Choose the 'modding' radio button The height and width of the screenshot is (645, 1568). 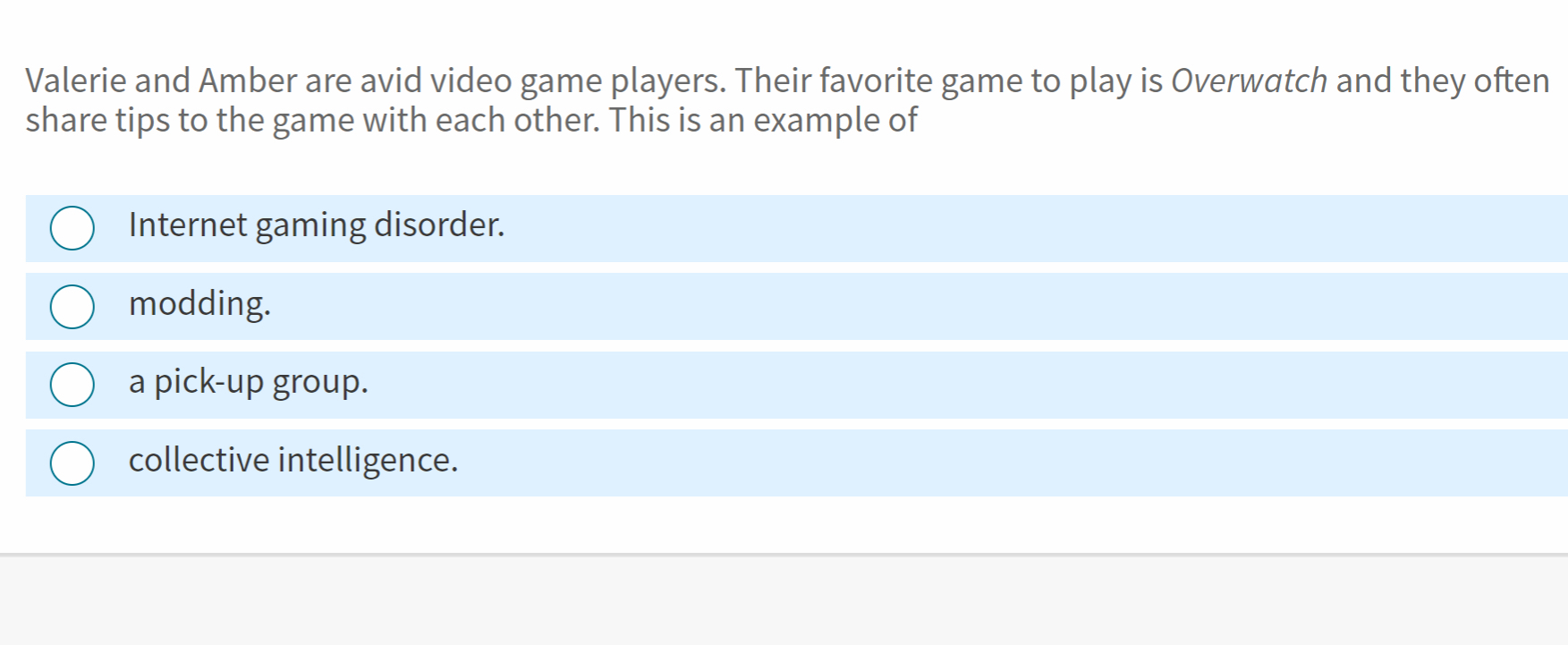click(72, 307)
